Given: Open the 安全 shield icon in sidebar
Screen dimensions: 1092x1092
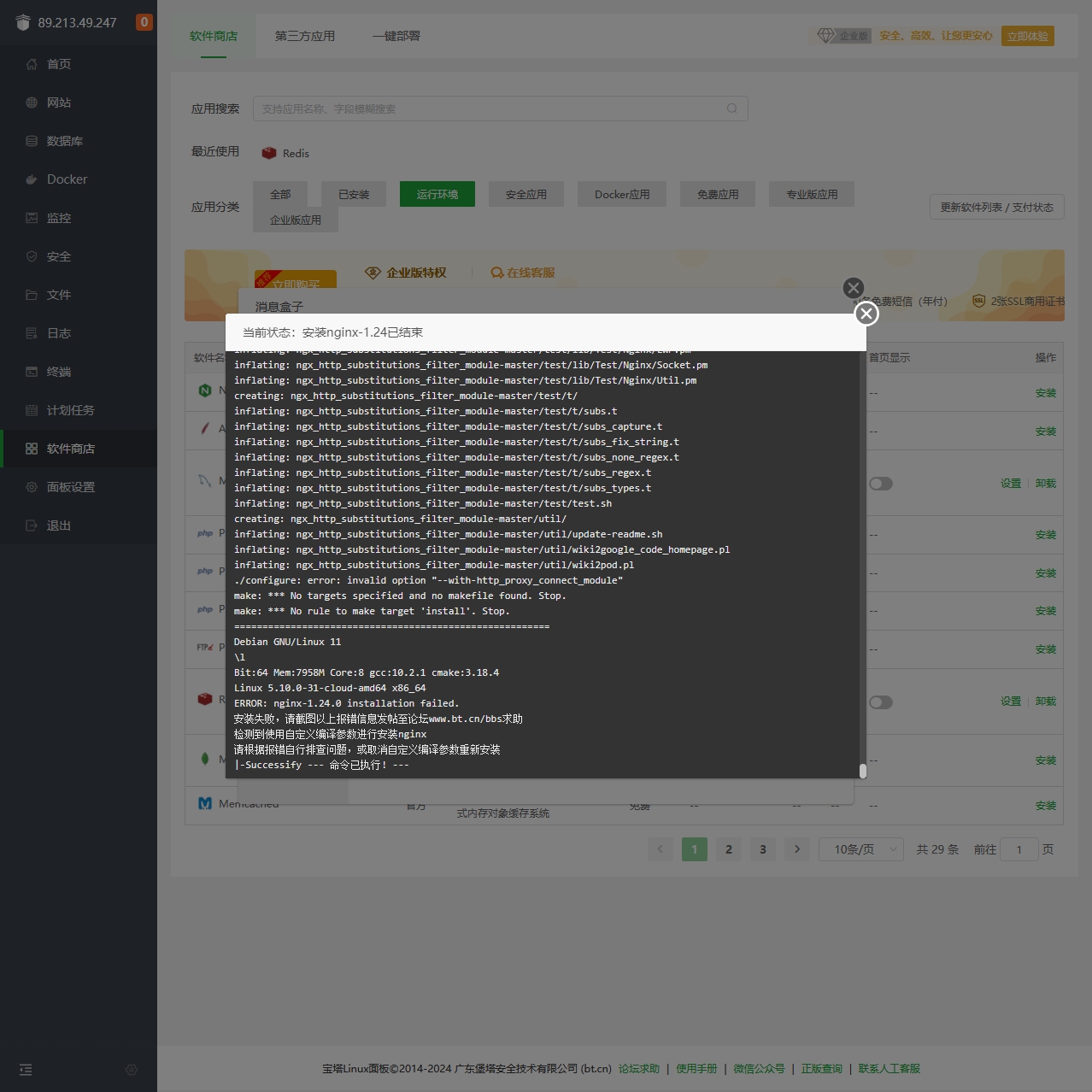Looking at the screenshot, I should [x=32, y=256].
